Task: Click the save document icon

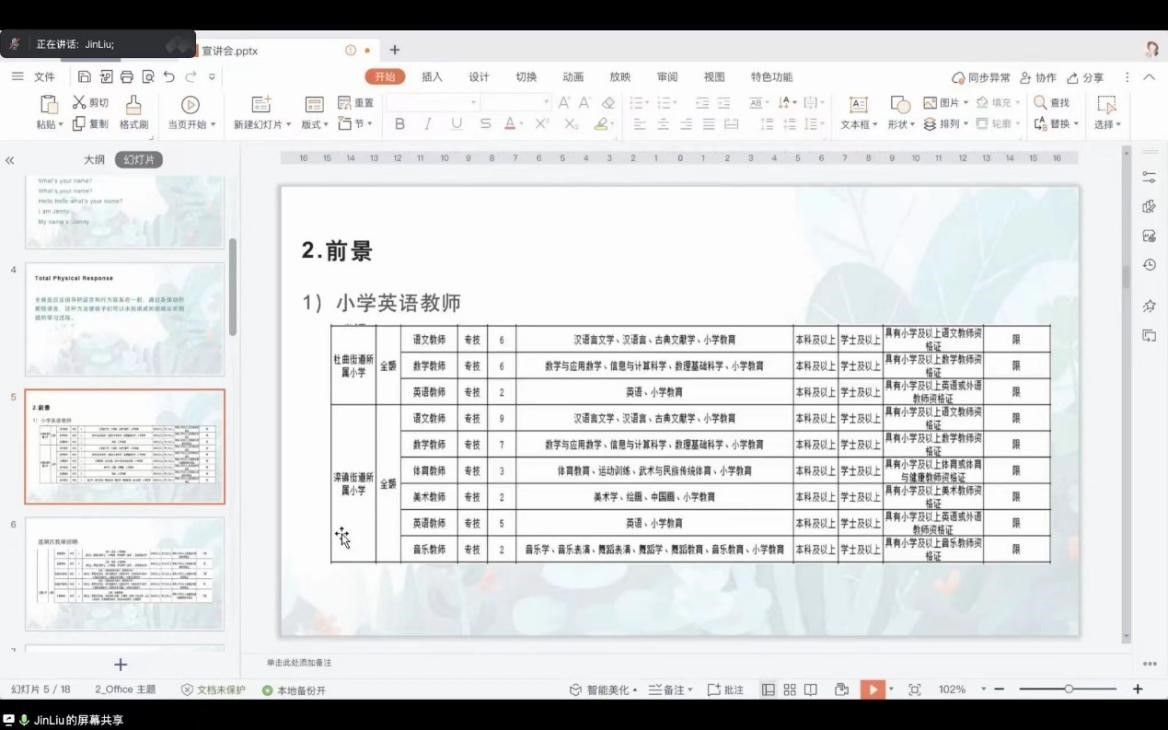Action: (84, 77)
